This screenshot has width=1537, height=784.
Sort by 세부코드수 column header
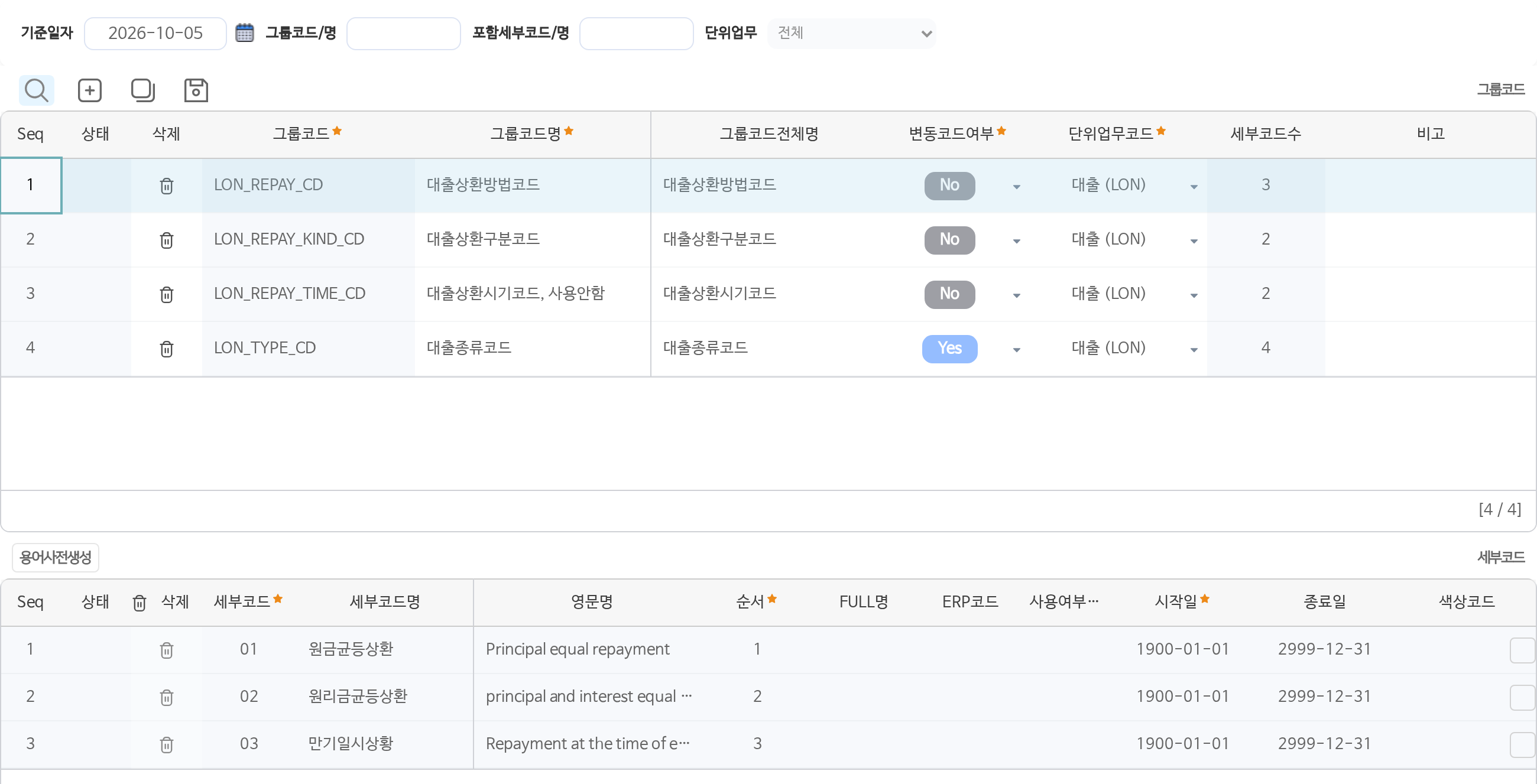[1266, 134]
